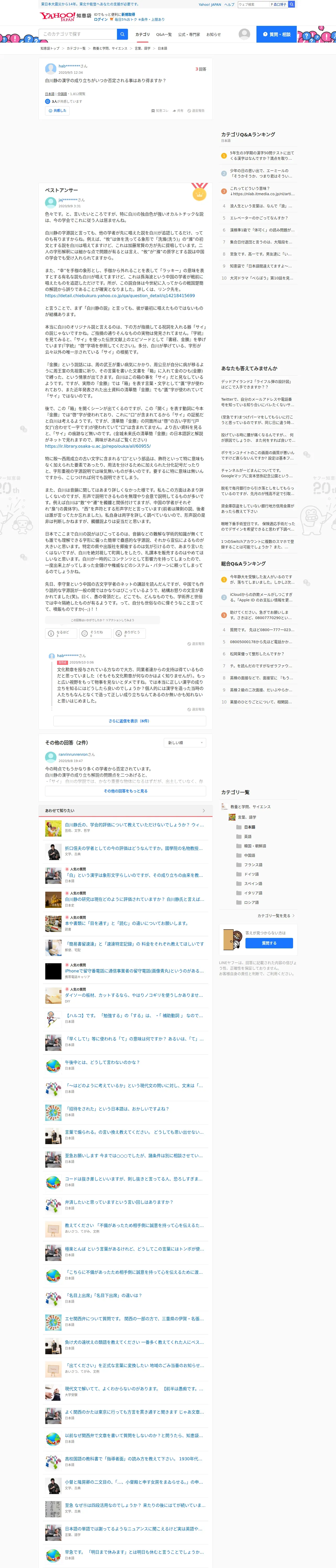The height and width of the screenshot is (1568, 336).
Task: Open ranking item 1 about 5年生の3学期の漢字テスト
Action: click(262, 155)
